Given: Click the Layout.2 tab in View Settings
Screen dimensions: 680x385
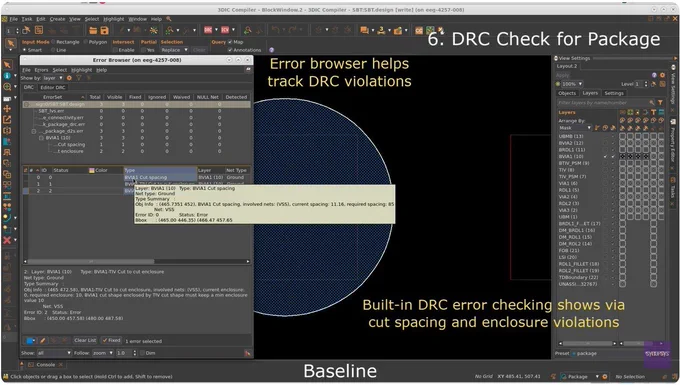Looking at the screenshot, I should tap(567, 66).
